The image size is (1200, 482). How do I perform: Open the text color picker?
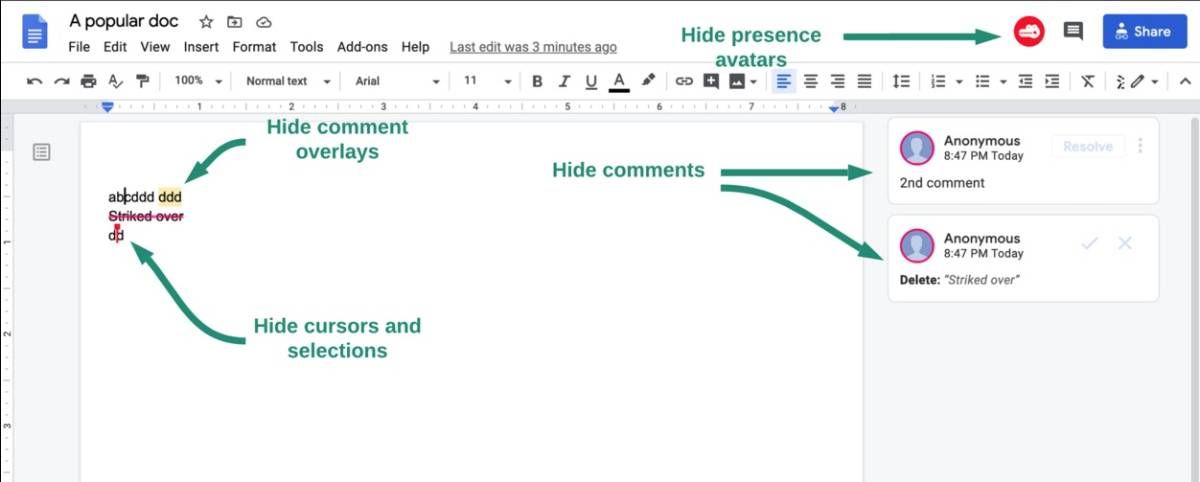tap(619, 81)
